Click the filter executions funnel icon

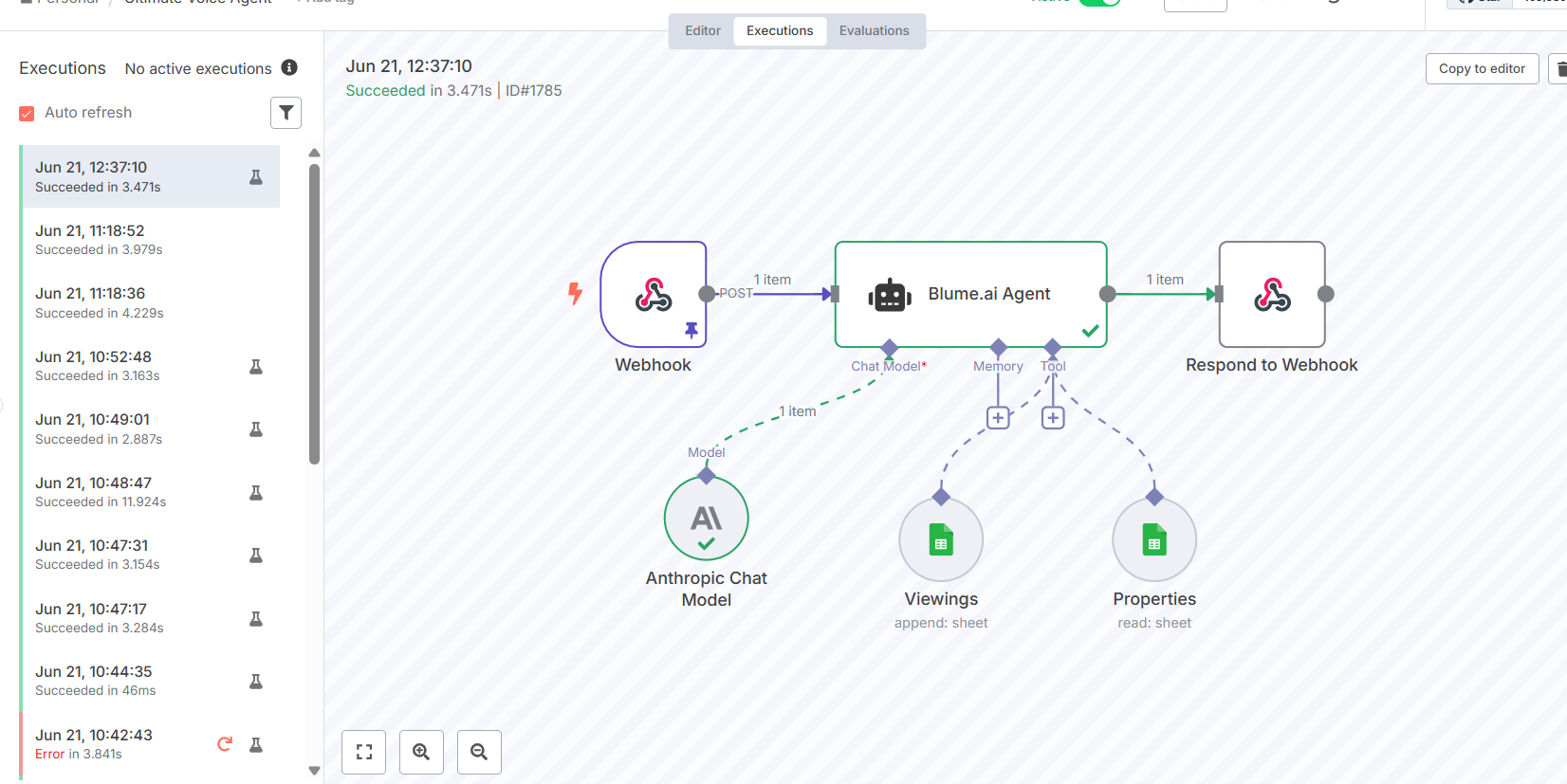click(x=286, y=113)
